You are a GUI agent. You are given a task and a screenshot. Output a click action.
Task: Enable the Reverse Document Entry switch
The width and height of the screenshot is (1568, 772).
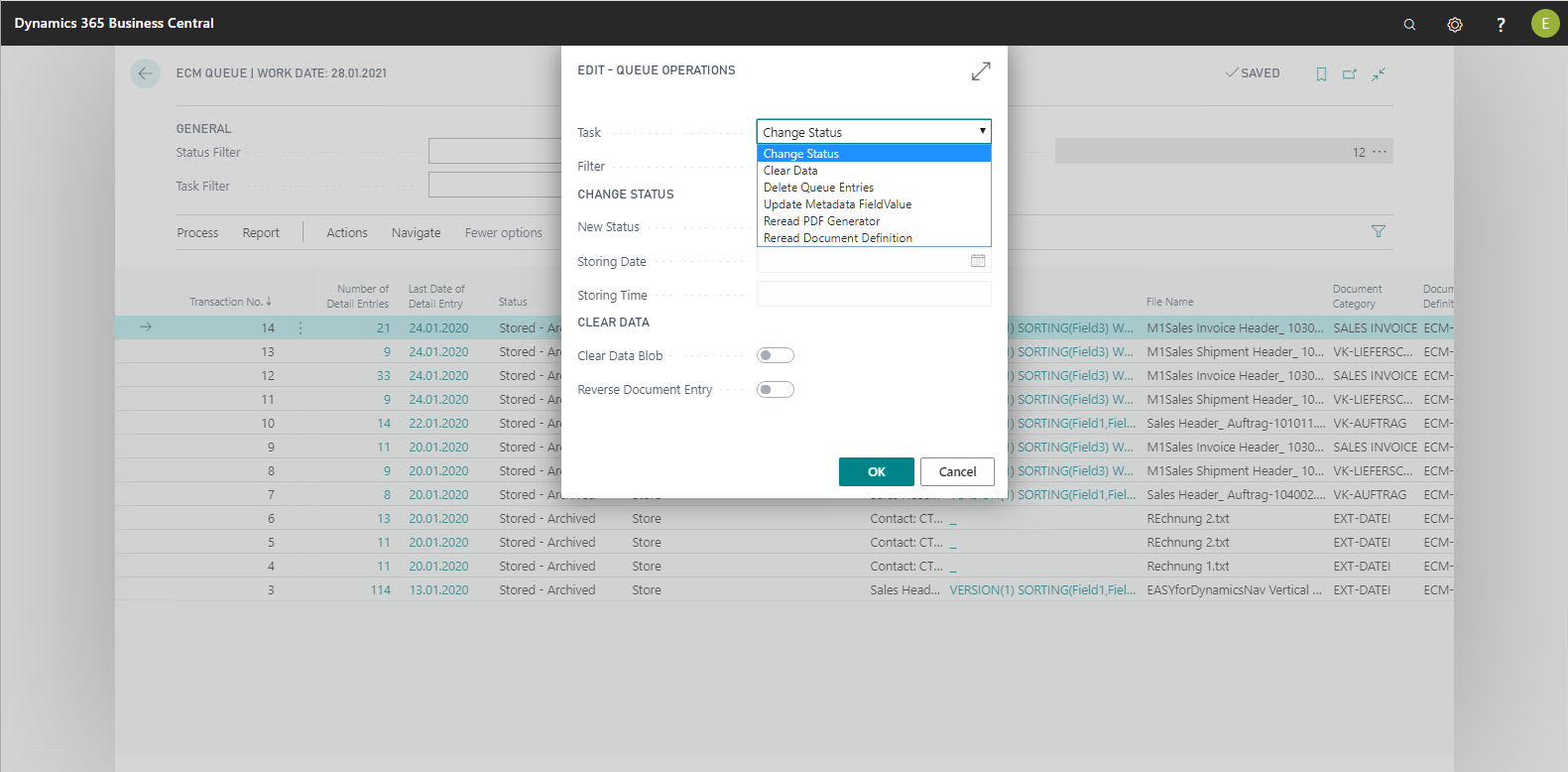[x=775, y=389]
